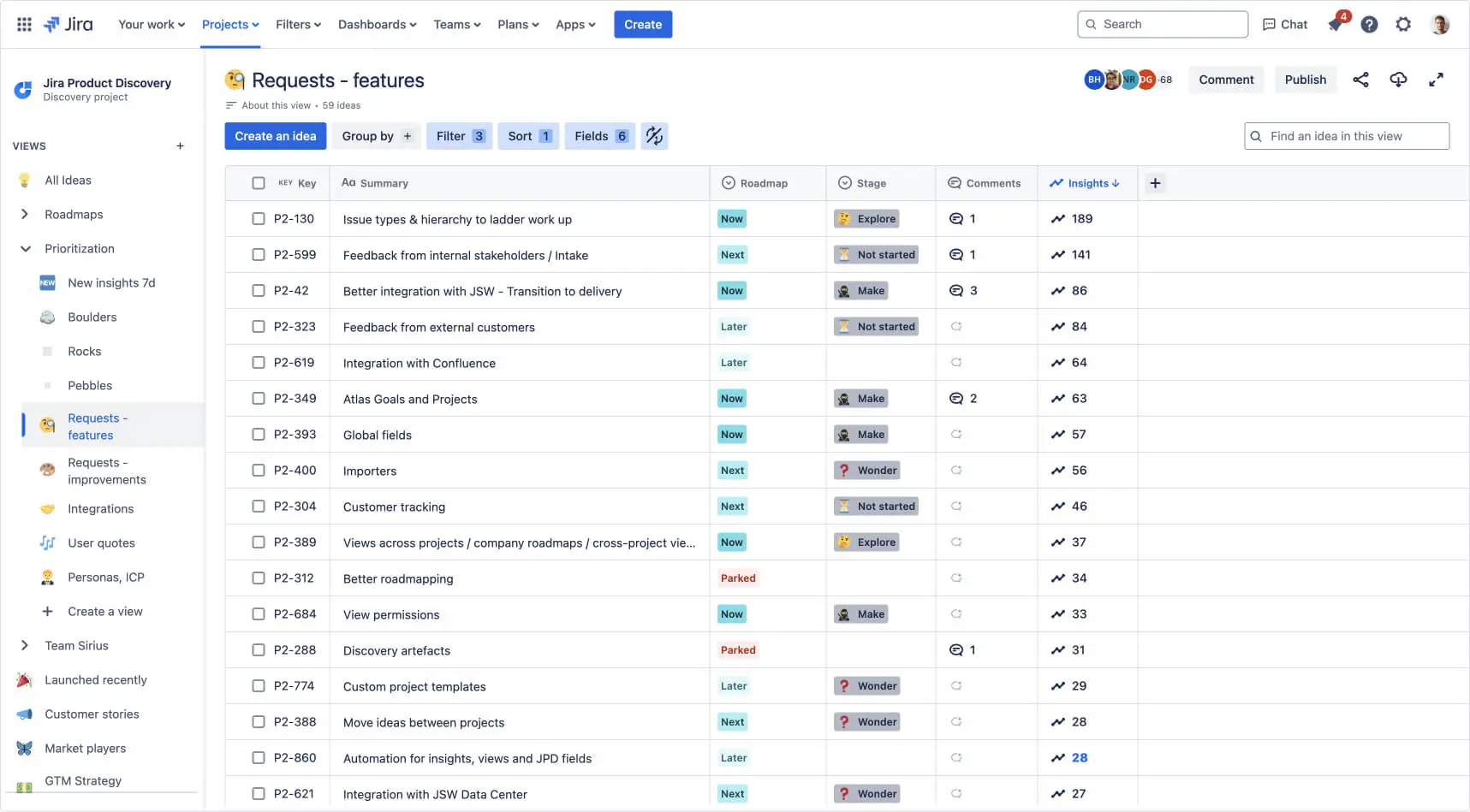This screenshot has width=1470, height=812.
Task: Open the Dashboards dropdown
Action: 377,24
